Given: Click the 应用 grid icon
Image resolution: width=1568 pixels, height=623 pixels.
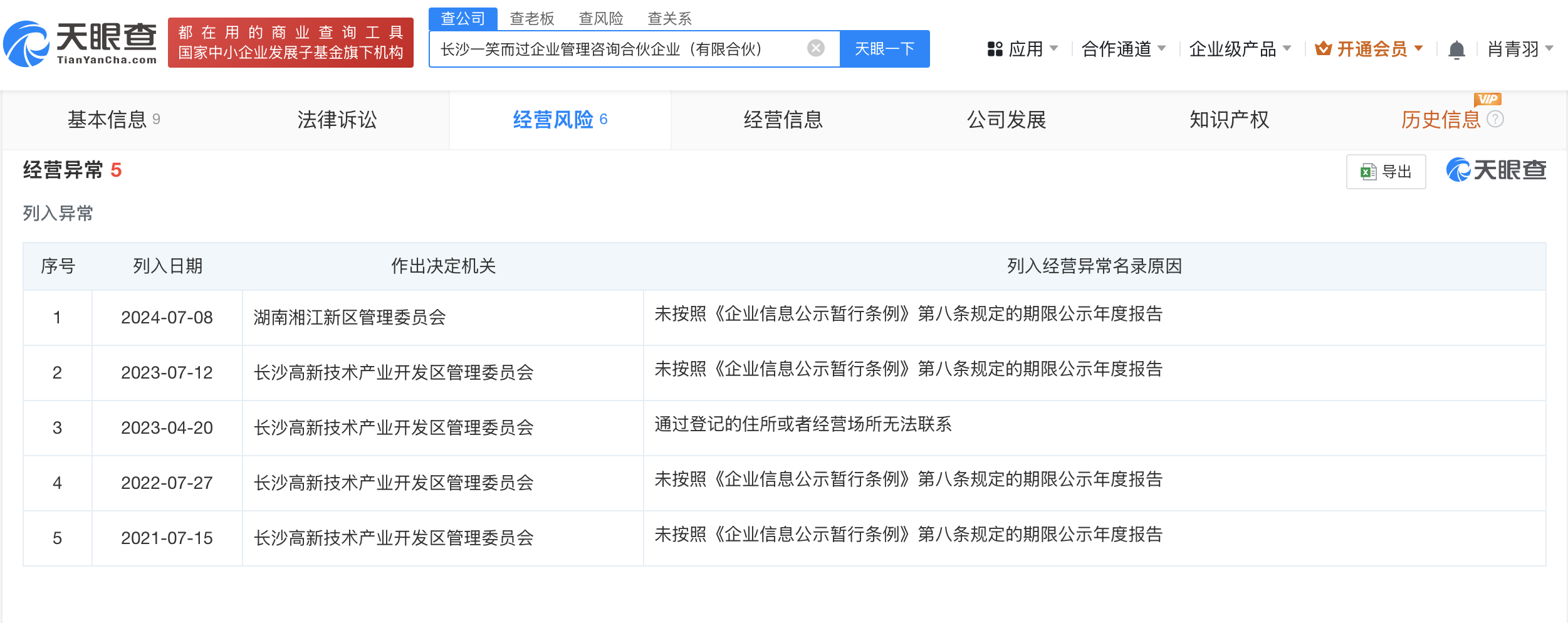Looking at the screenshot, I should tap(995, 49).
